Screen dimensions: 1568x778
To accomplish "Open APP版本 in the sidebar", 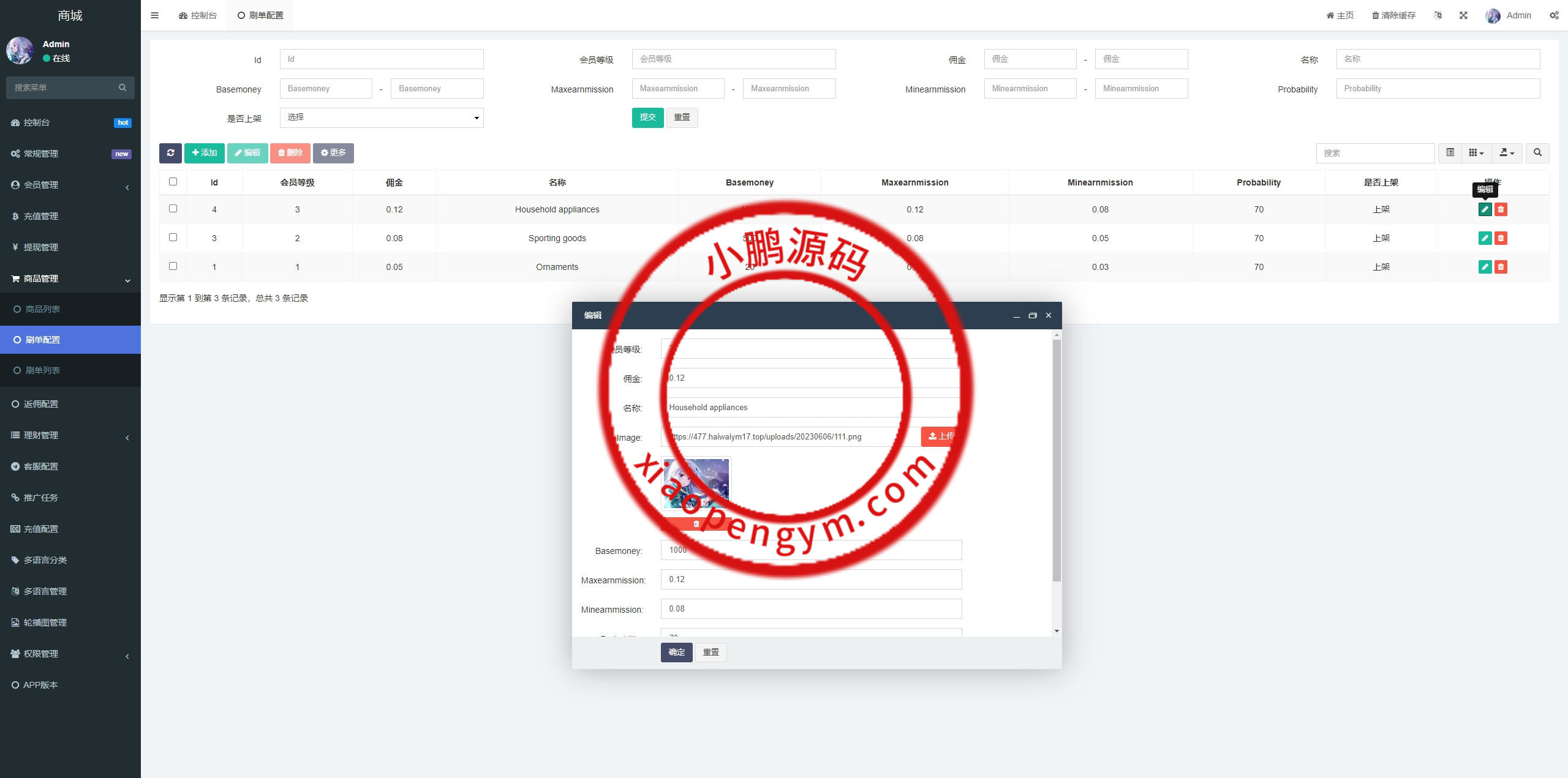I will [70, 685].
